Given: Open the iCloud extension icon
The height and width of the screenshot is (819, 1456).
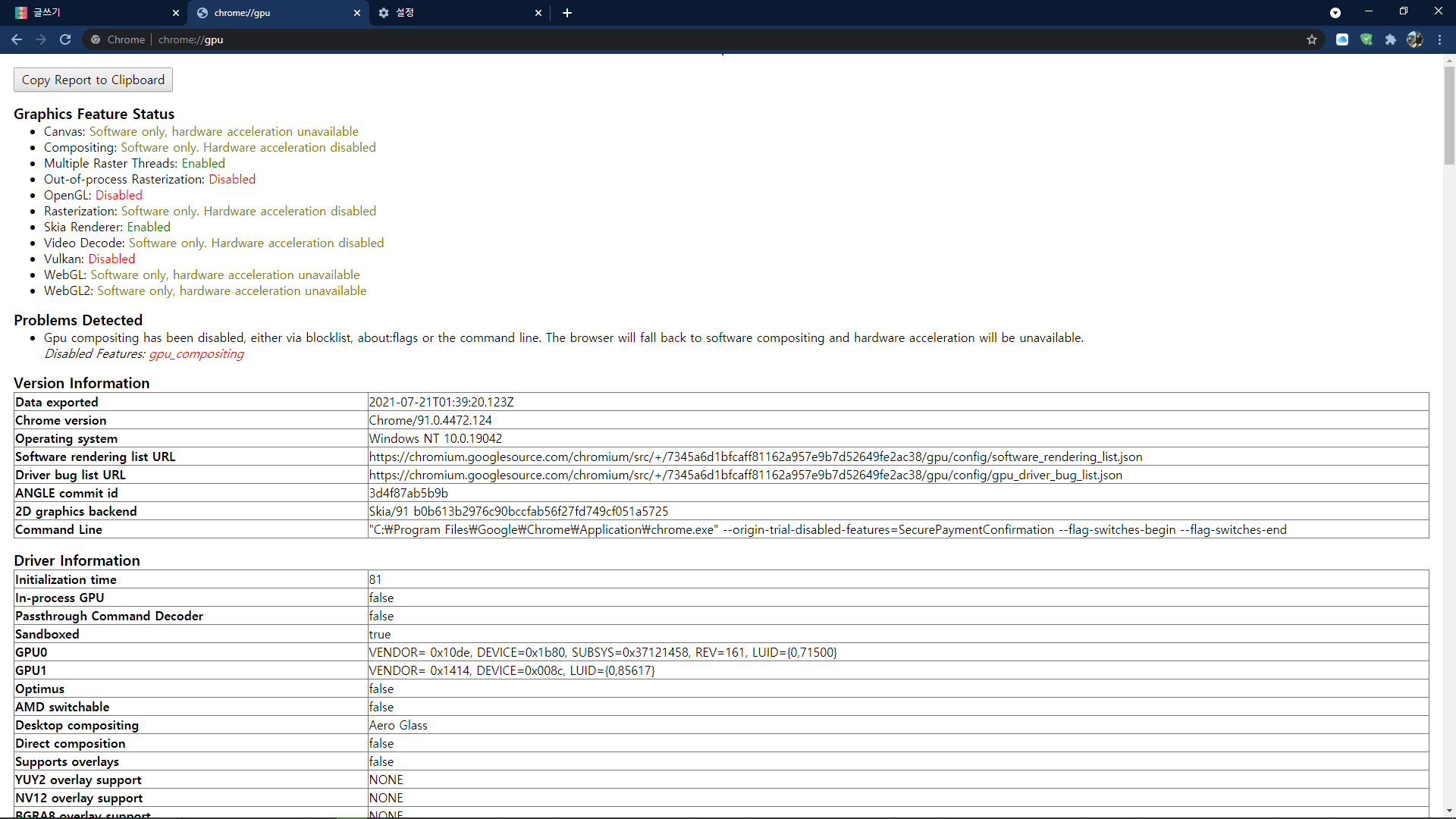Looking at the screenshot, I should (1342, 39).
